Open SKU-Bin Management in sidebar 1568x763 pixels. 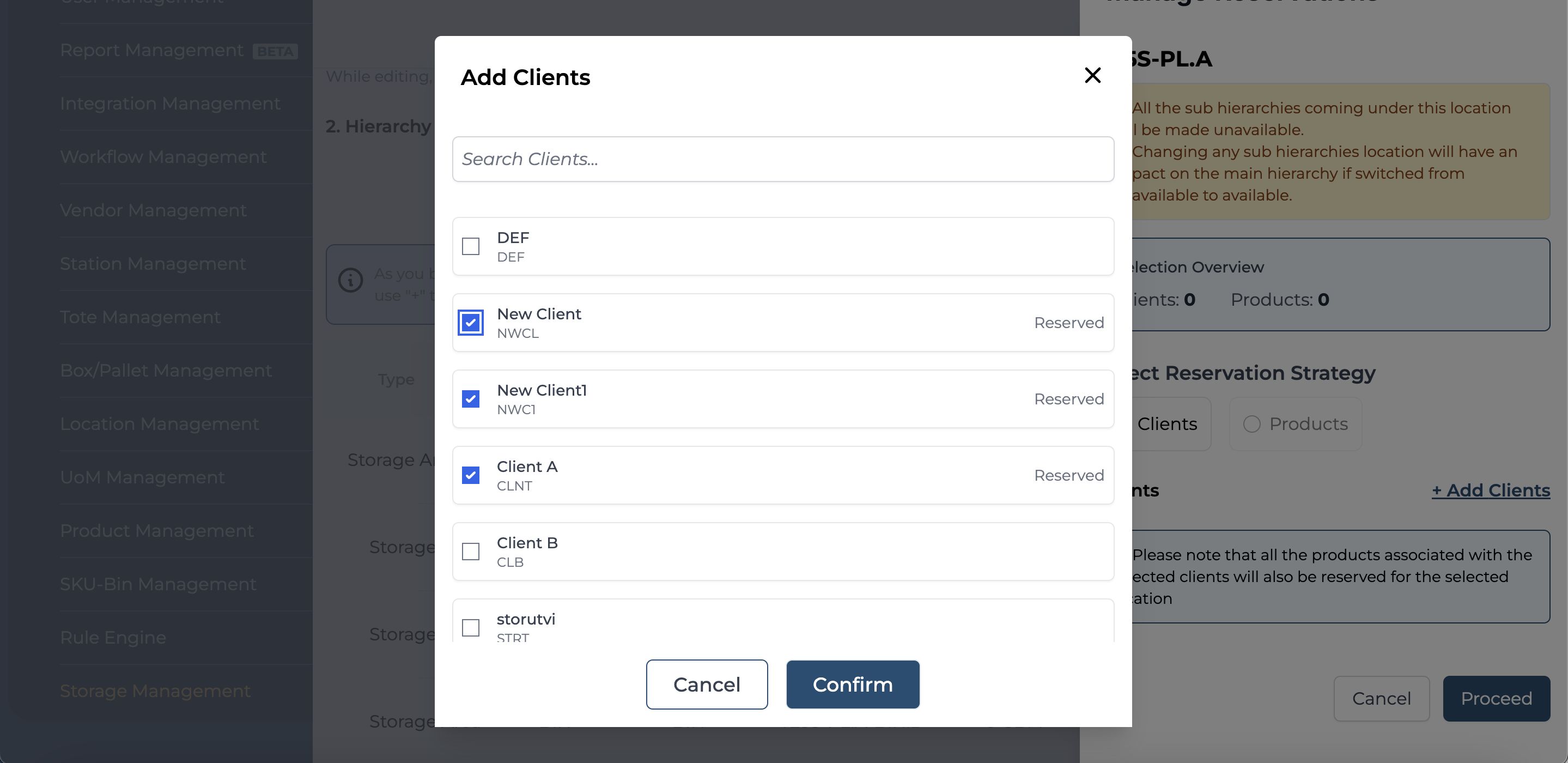(158, 584)
